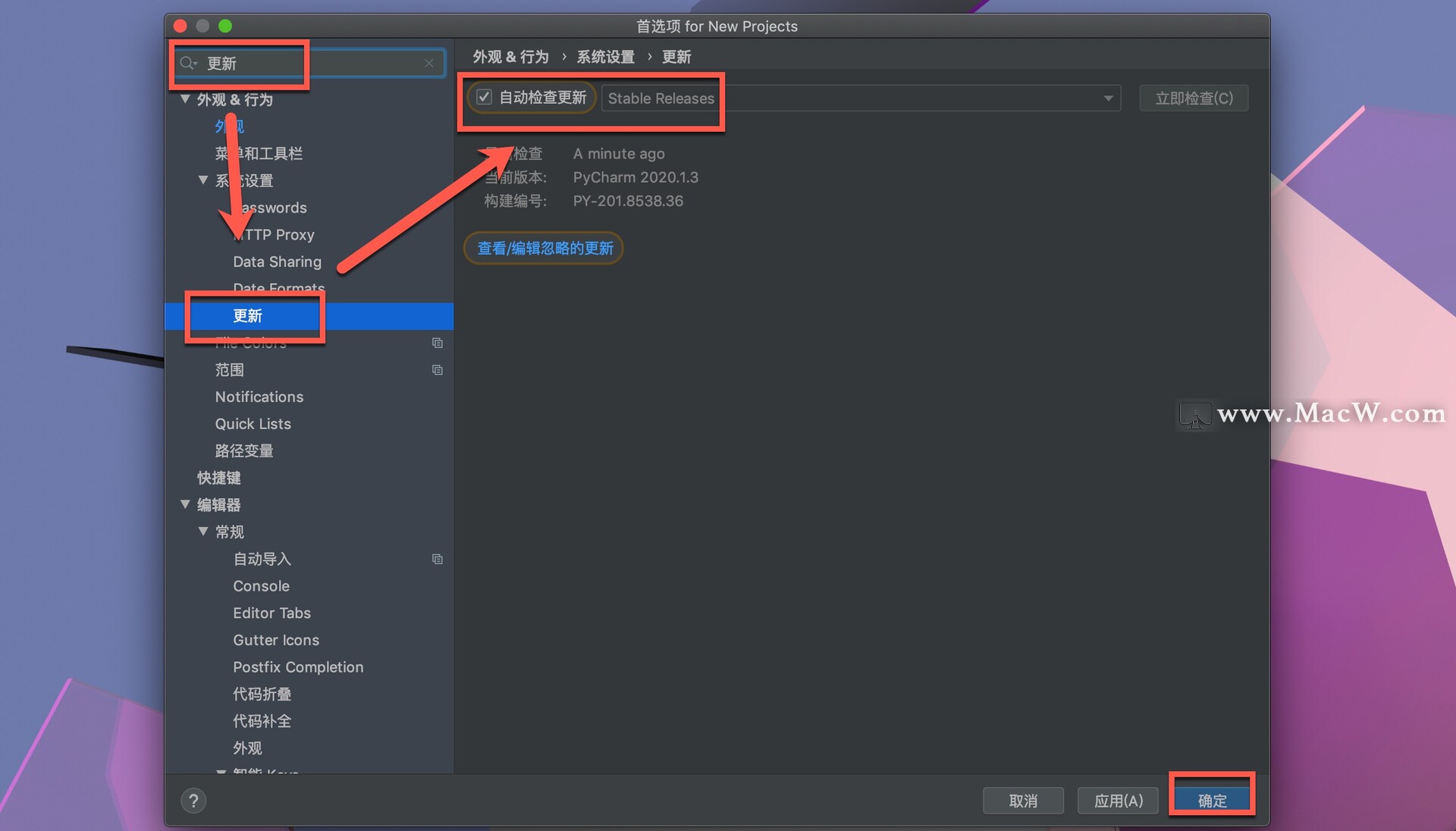Click the 更新 (Update) settings icon
Image resolution: width=1456 pixels, height=831 pixels.
tap(247, 316)
